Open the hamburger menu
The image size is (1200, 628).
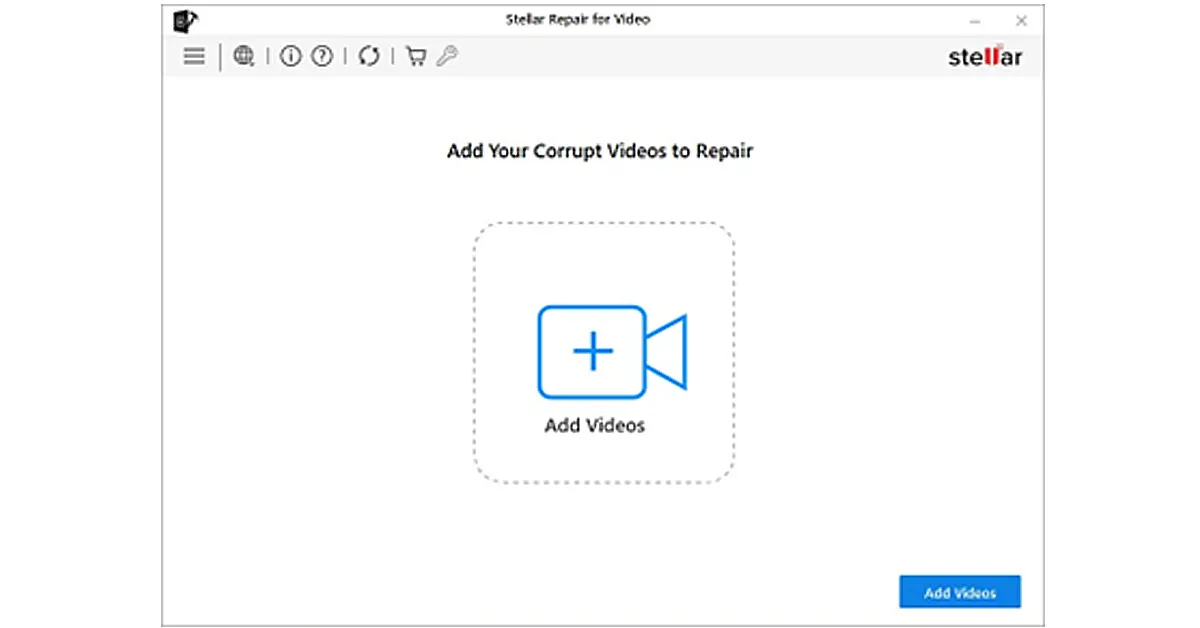pos(194,57)
